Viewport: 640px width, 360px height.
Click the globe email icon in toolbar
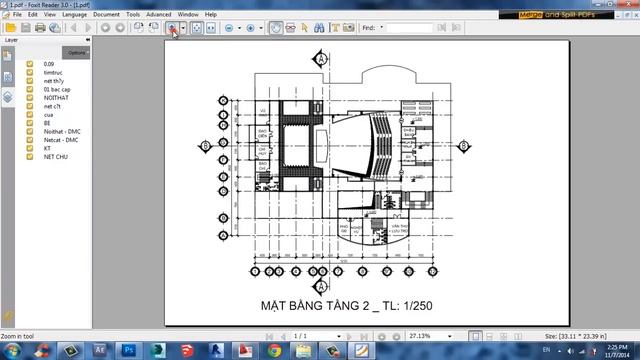(x=55, y=28)
